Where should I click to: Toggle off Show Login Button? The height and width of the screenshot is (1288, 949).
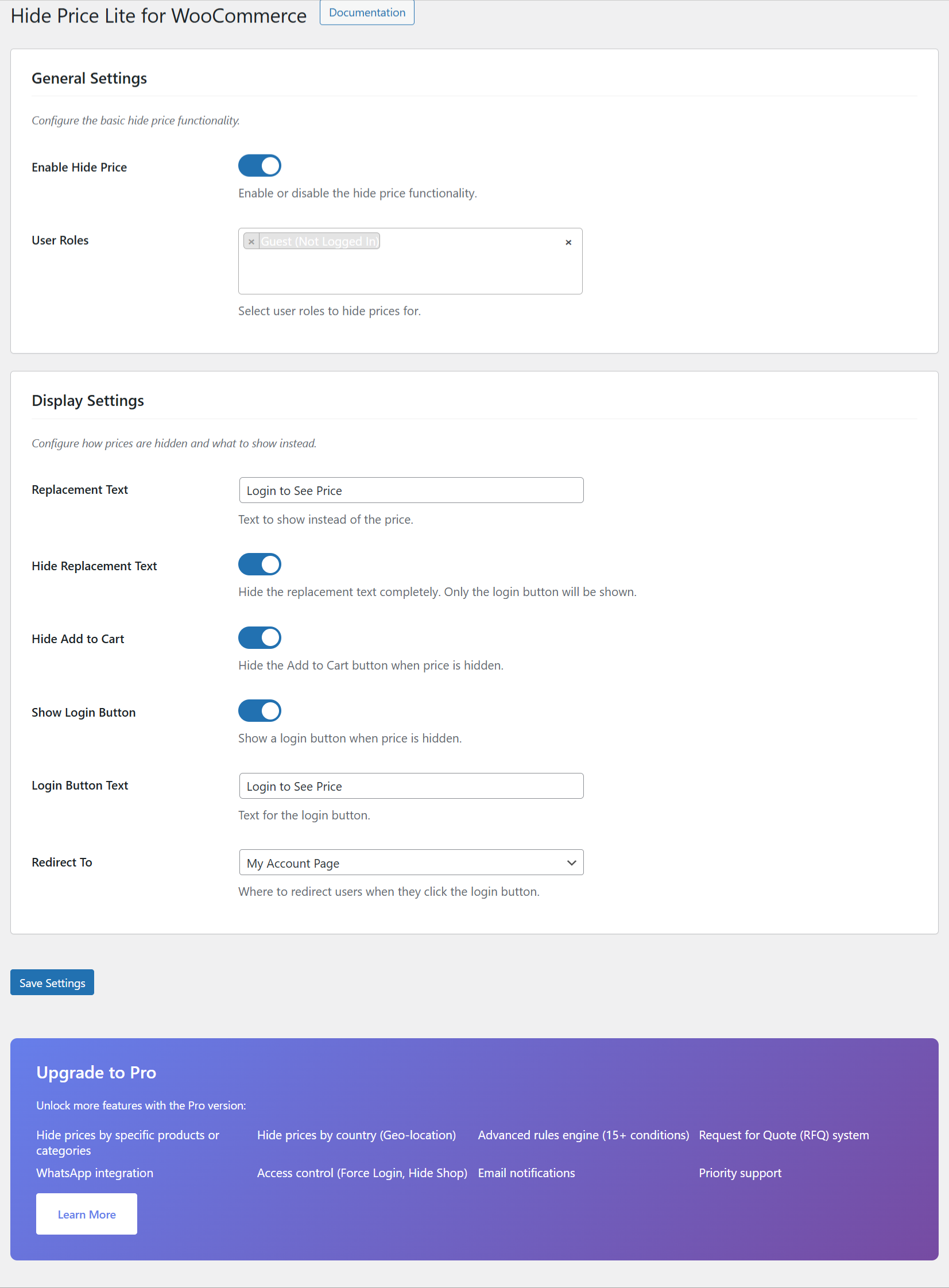click(x=259, y=711)
